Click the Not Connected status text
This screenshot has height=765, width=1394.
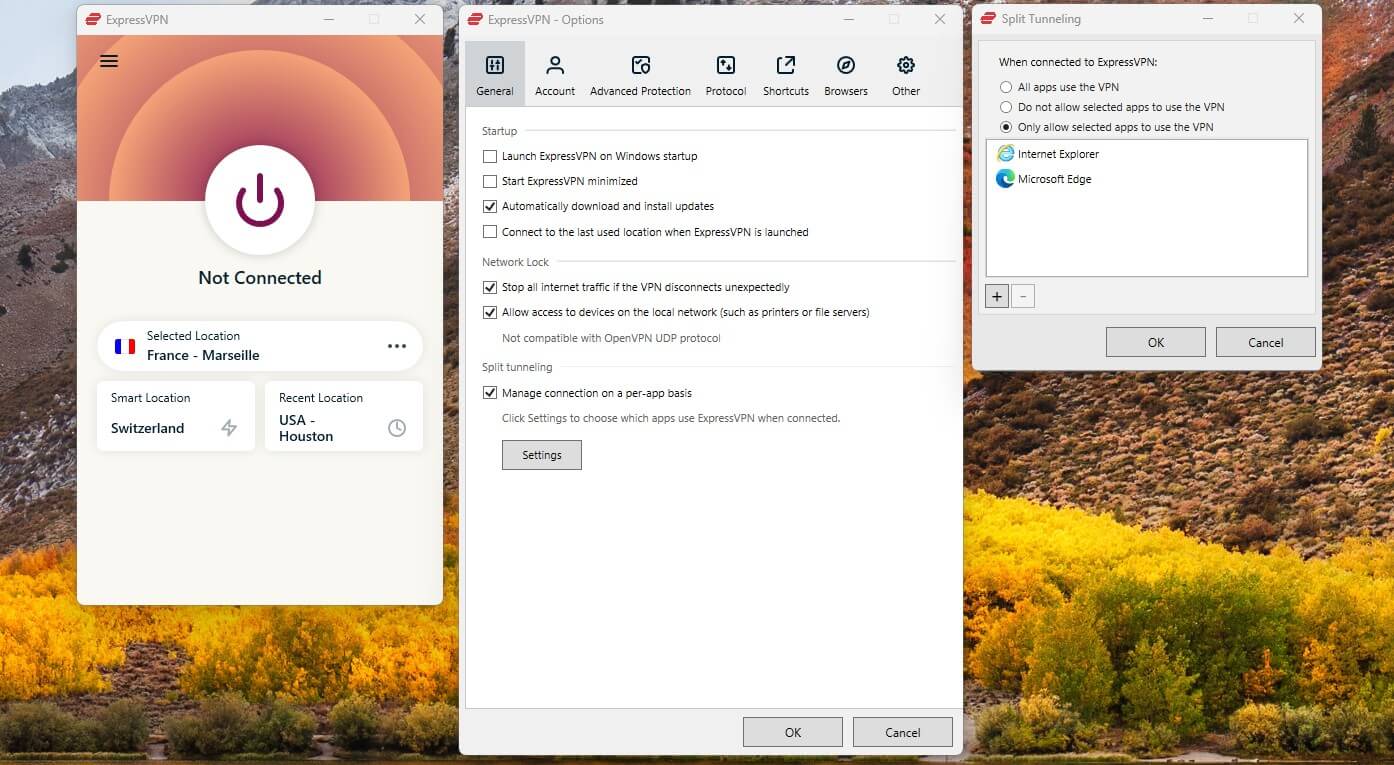click(260, 278)
